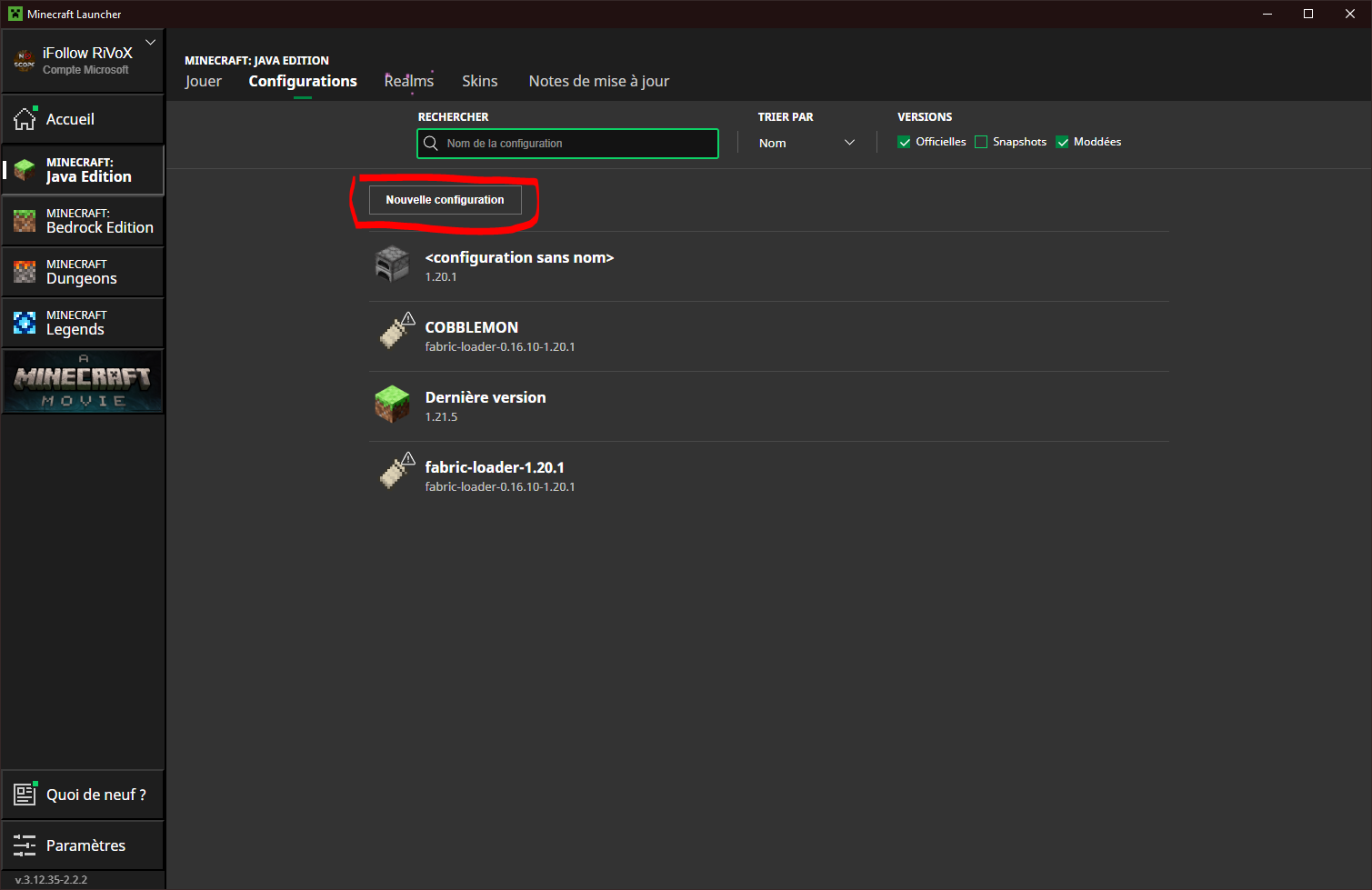Image resolution: width=1372 pixels, height=890 pixels.
Task: Close the Minecraft Launcher window
Action: 1350,14
